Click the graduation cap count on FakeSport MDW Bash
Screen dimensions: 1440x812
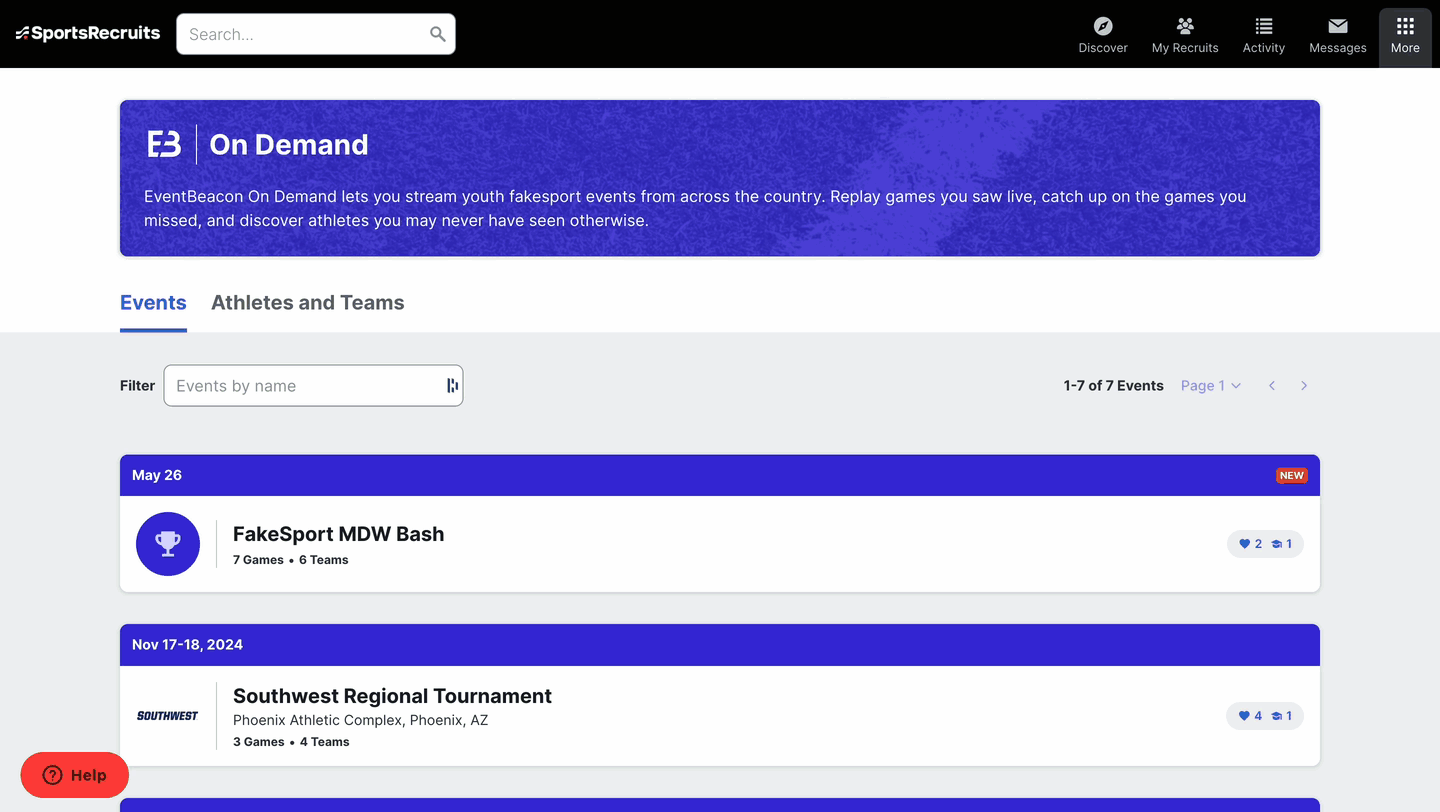tap(1282, 544)
